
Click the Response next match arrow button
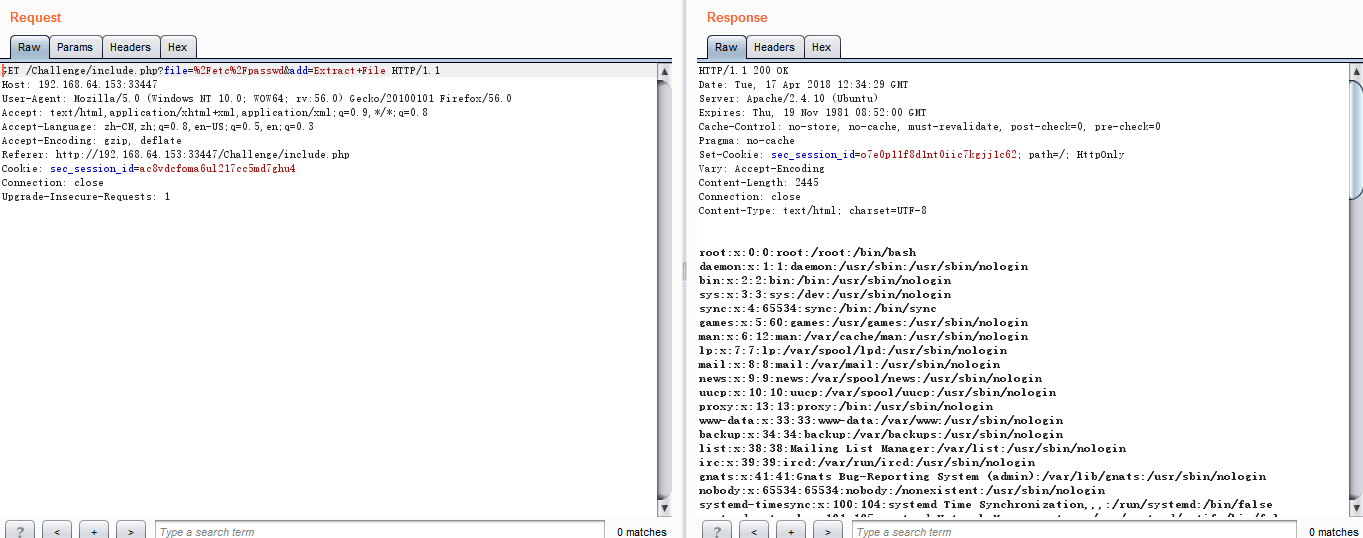828,531
